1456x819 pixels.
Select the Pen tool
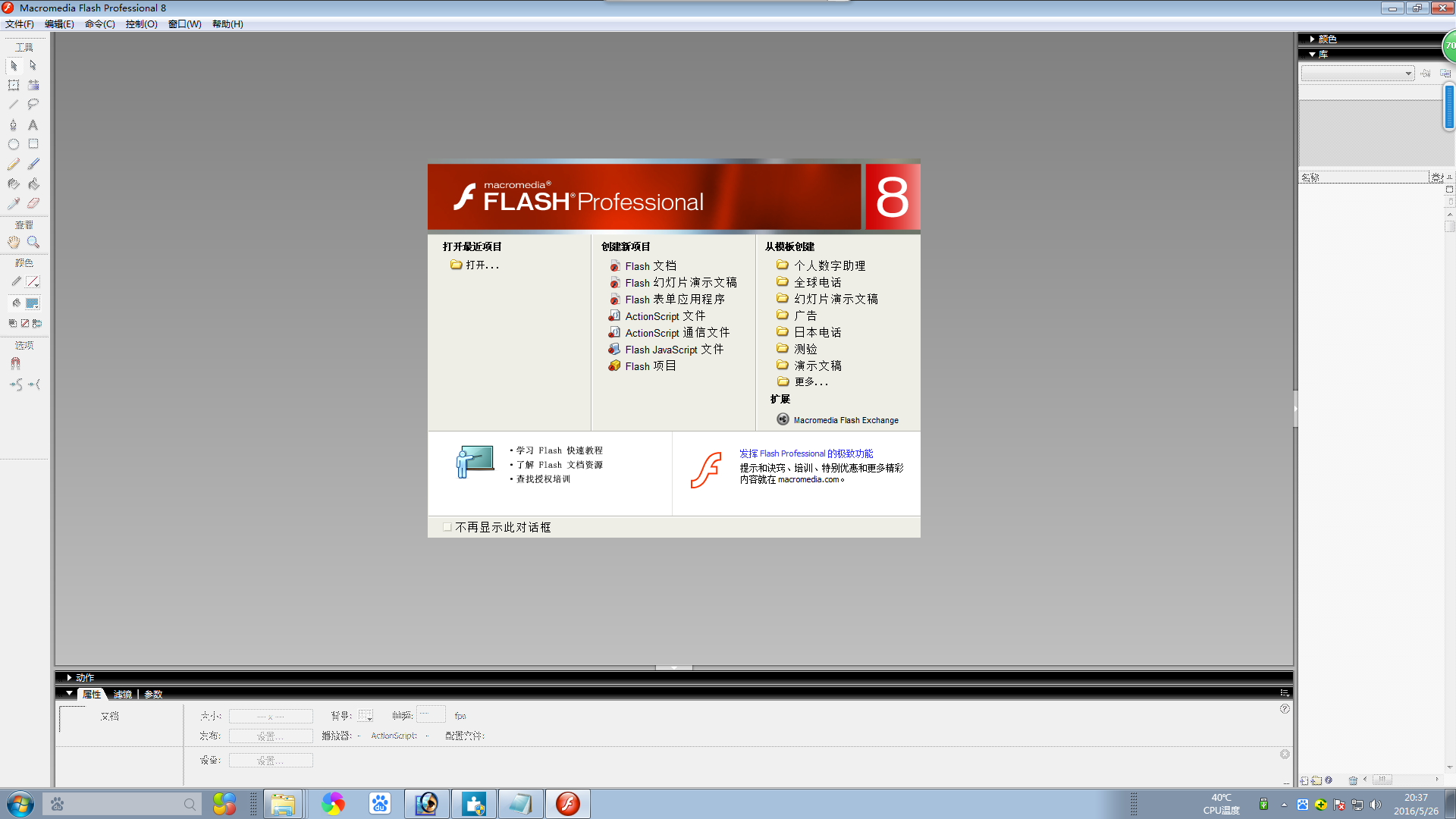coord(14,124)
